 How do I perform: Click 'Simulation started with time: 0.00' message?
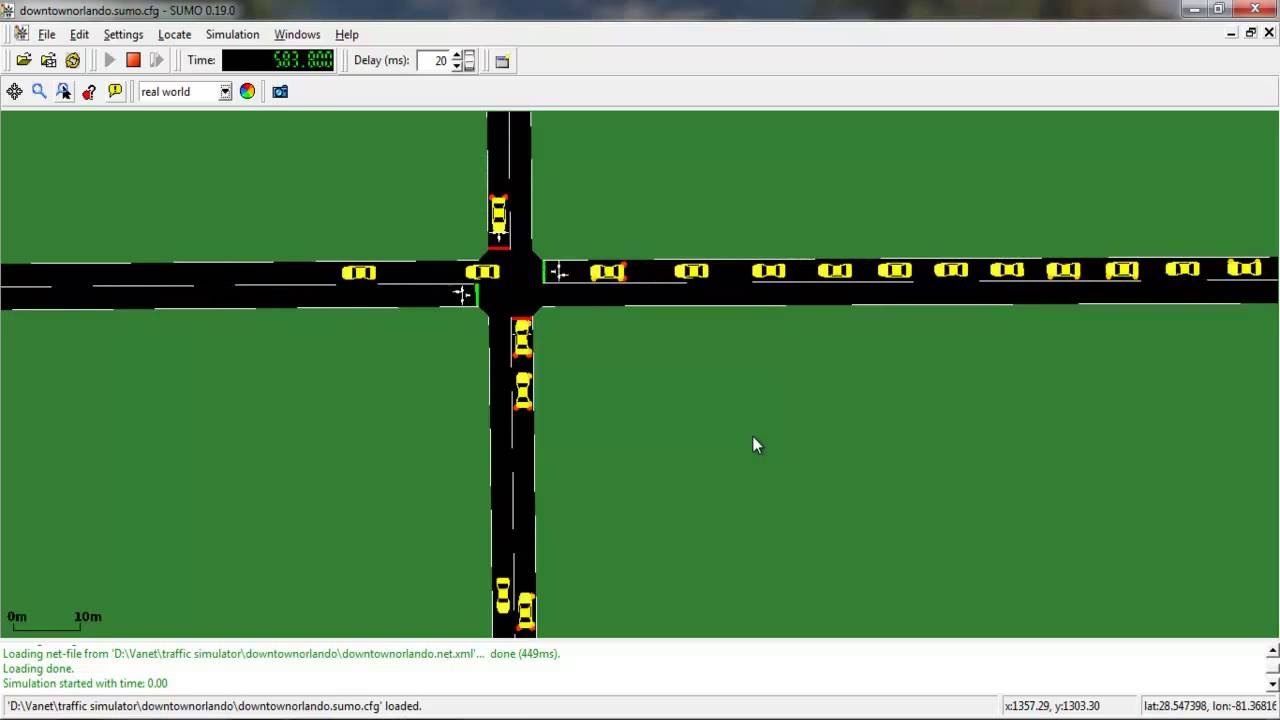85,684
